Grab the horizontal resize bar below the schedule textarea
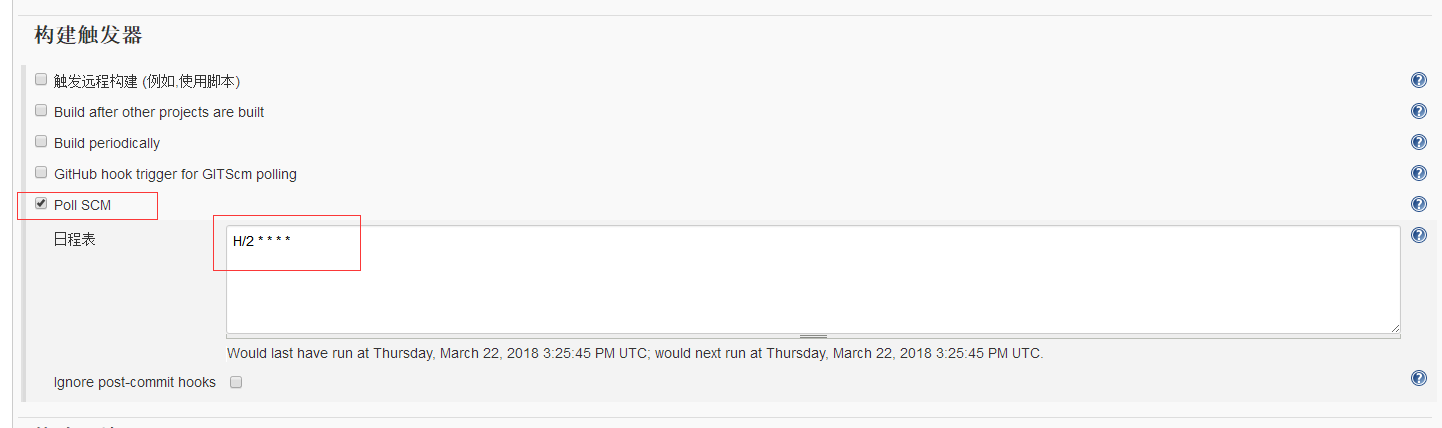Image resolution: width=1442 pixels, height=428 pixels. [813, 336]
